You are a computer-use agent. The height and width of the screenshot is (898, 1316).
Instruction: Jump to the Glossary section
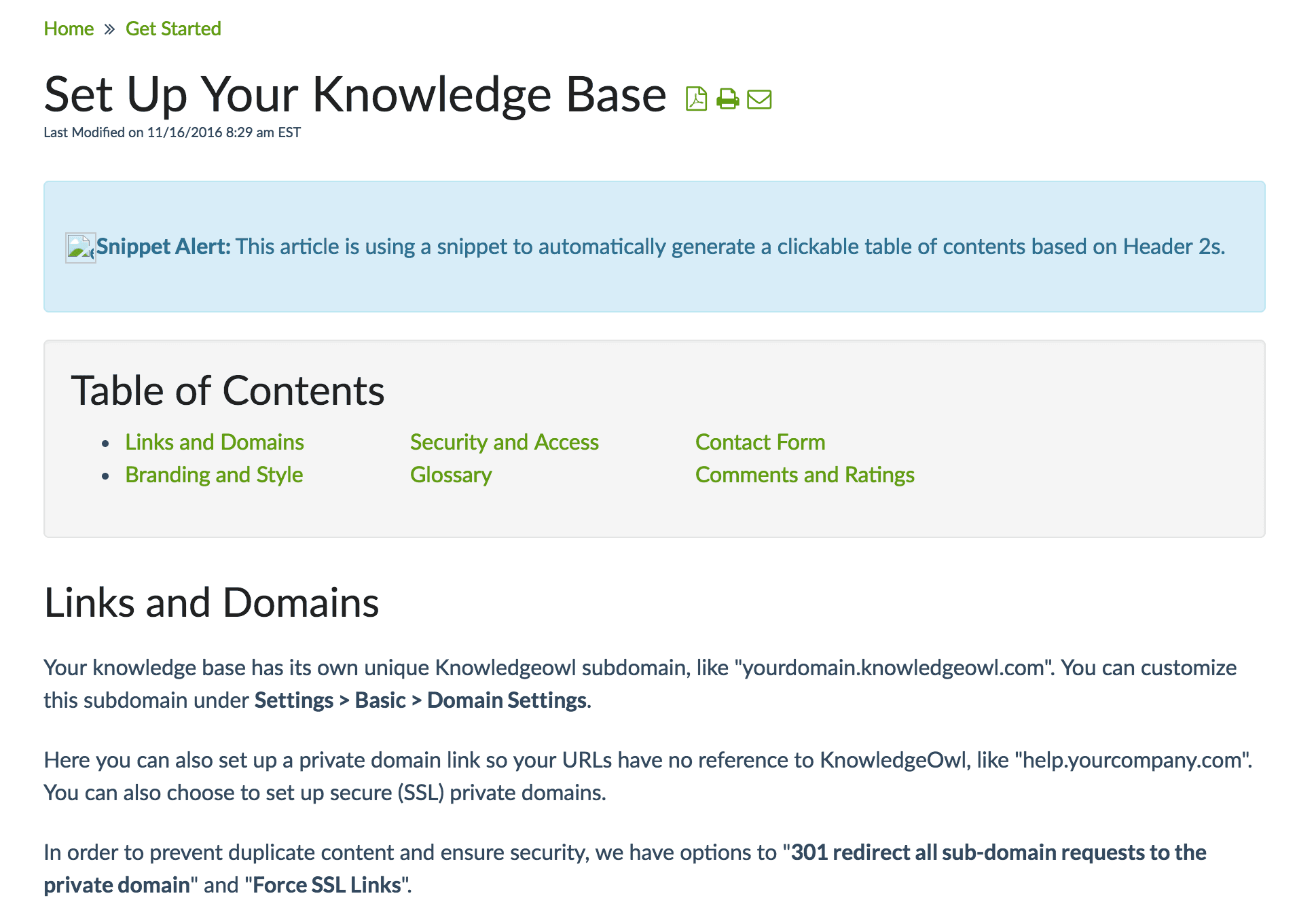[x=451, y=475]
